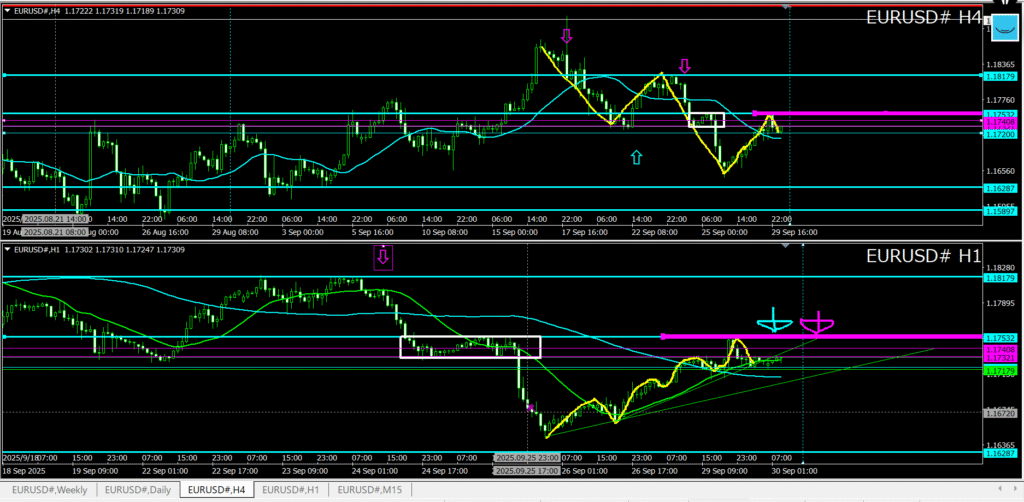Click chart shift triangle atop H4 chart
Image resolution: width=1024 pixels, height=502 pixels.
(x=788, y=8)
